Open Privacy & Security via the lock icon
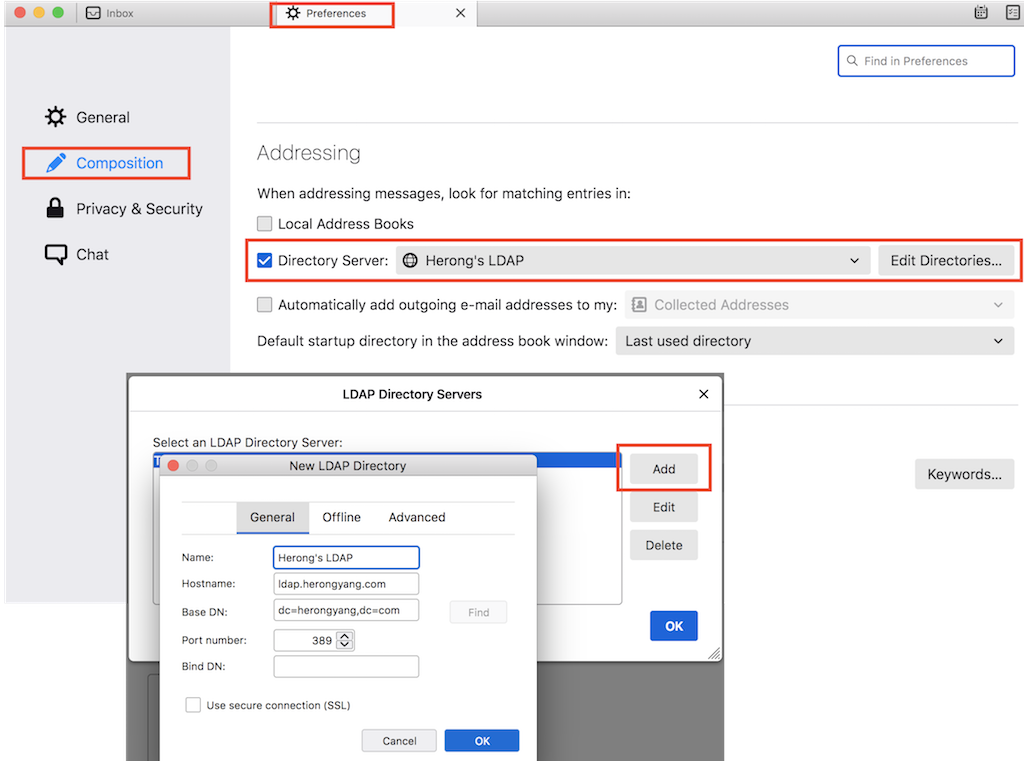The width and height of the screenshot is (1024, 761). 55,208
